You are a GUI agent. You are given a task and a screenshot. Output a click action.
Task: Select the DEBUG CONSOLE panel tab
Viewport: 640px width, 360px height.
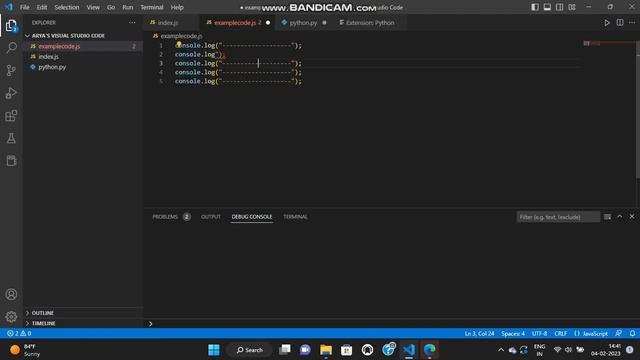tap(252, 217)
